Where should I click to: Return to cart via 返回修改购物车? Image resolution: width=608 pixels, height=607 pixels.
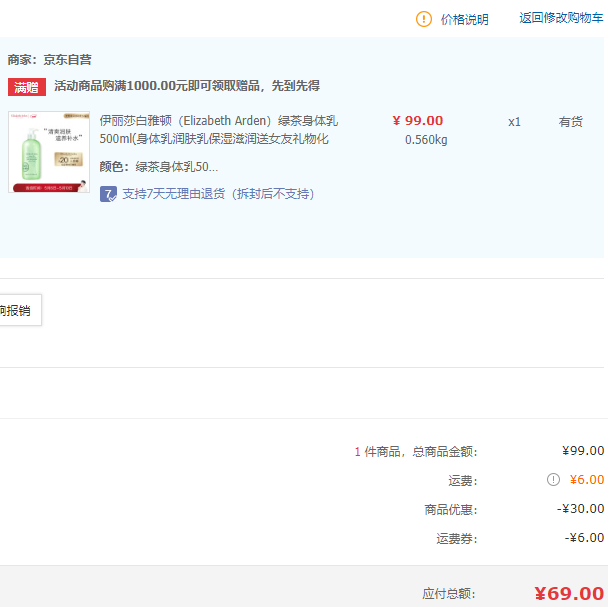click(561, 18)
